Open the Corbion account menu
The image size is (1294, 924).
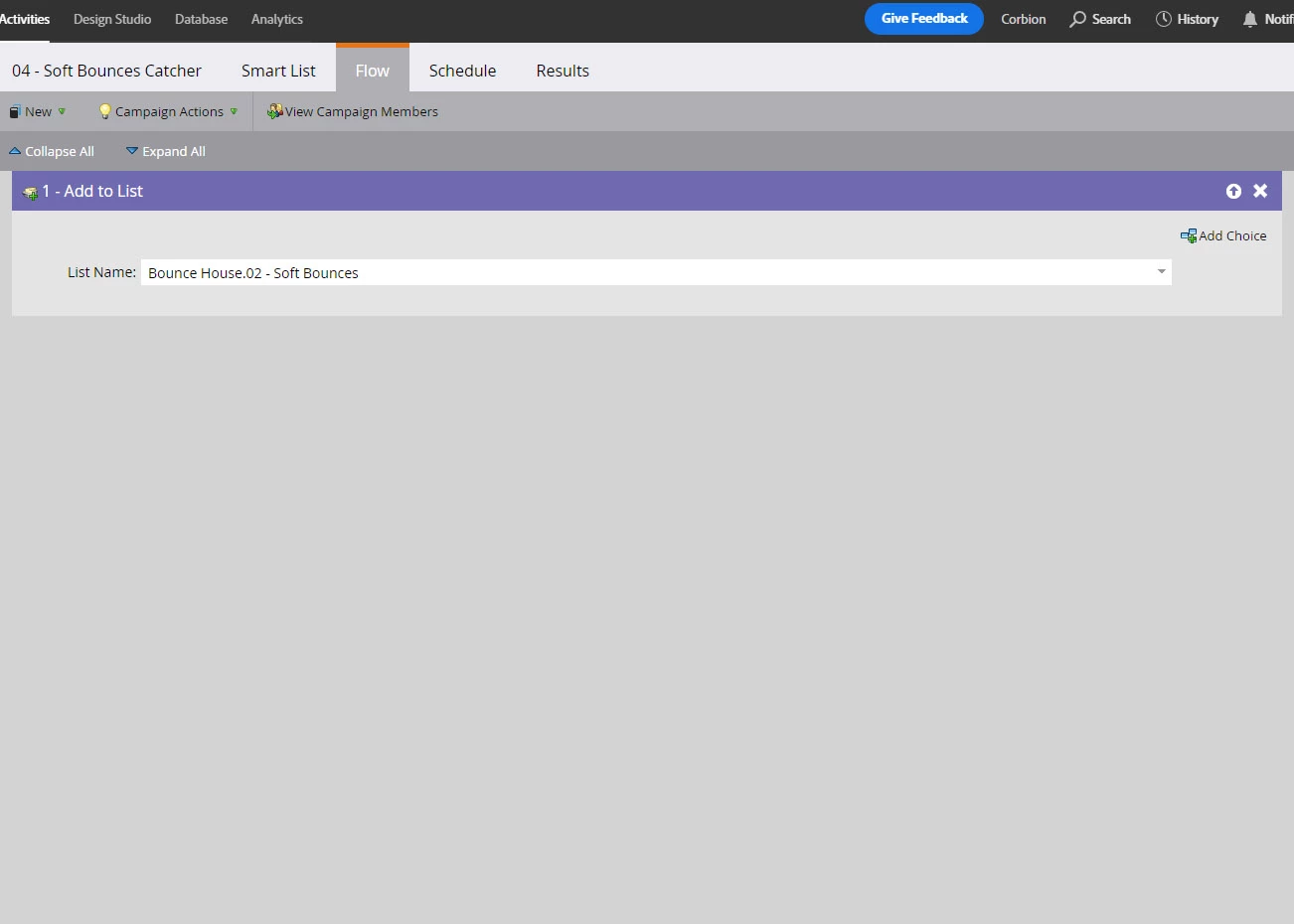pyautogui.click(x=1024, y=19)
